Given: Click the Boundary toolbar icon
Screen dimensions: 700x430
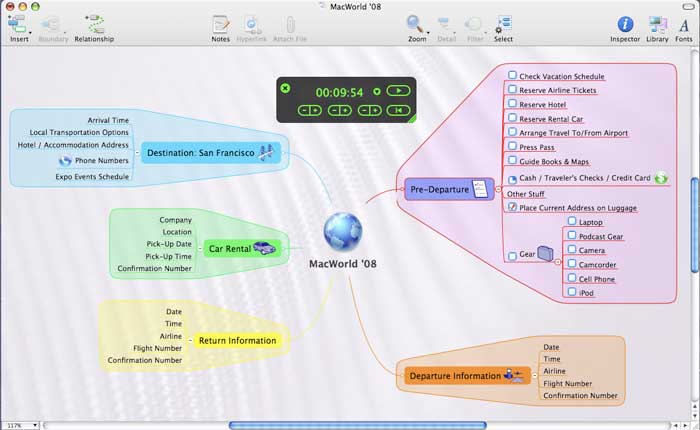Looking at the screenshot, I should tap(52, 24).
